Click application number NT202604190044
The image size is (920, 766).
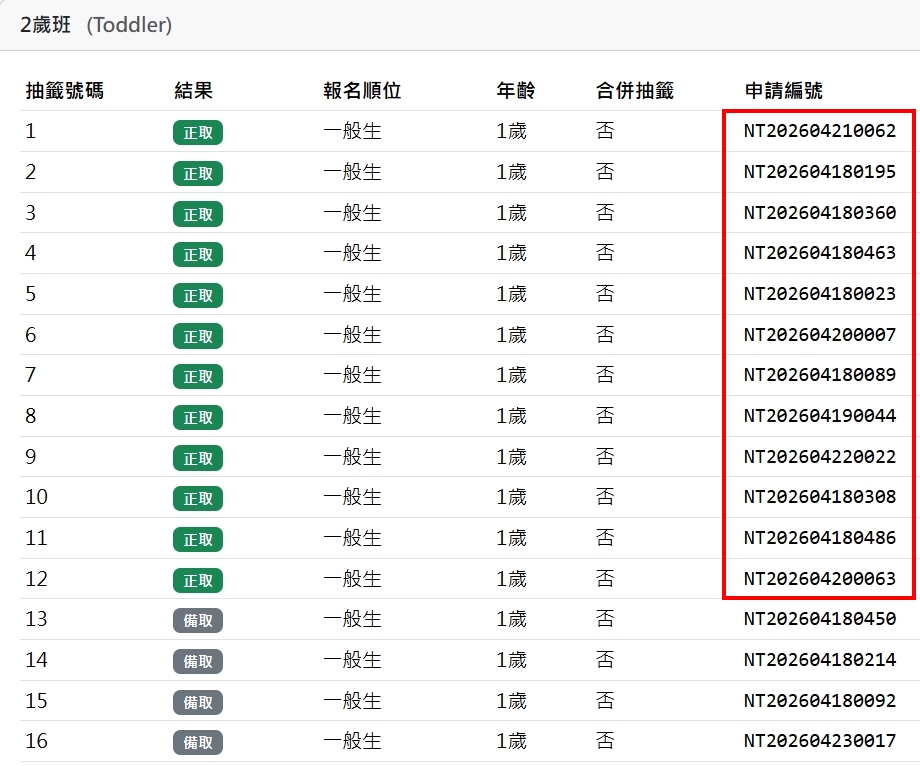(820, 416)
